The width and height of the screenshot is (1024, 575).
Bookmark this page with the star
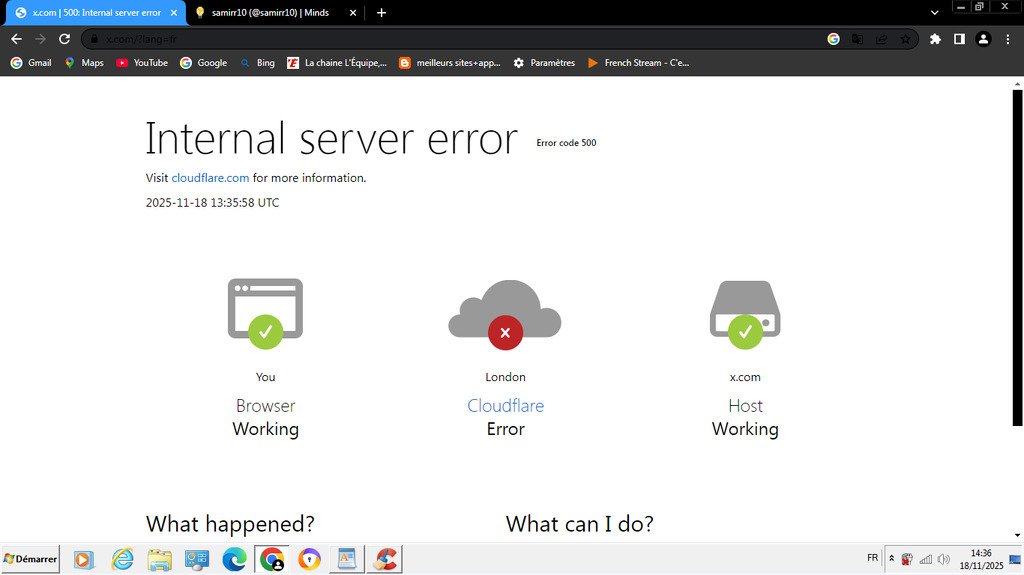pyautogui.click(x=905, y=39)
